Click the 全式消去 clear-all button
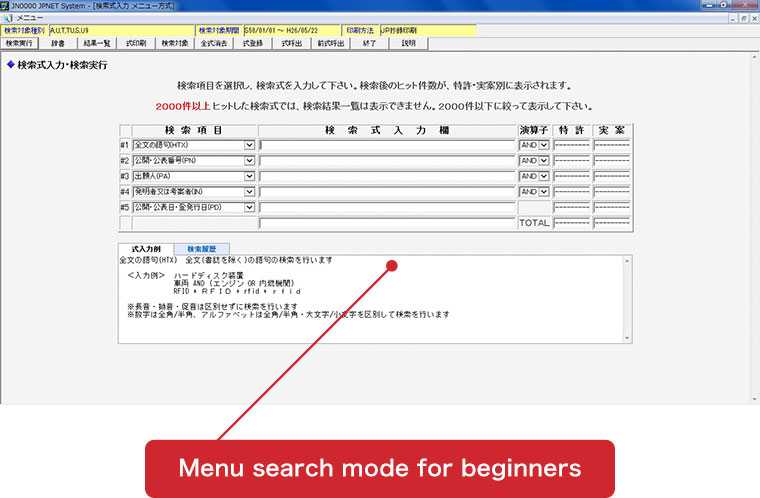This screenshot has height=498, width=760. point(214,44)
